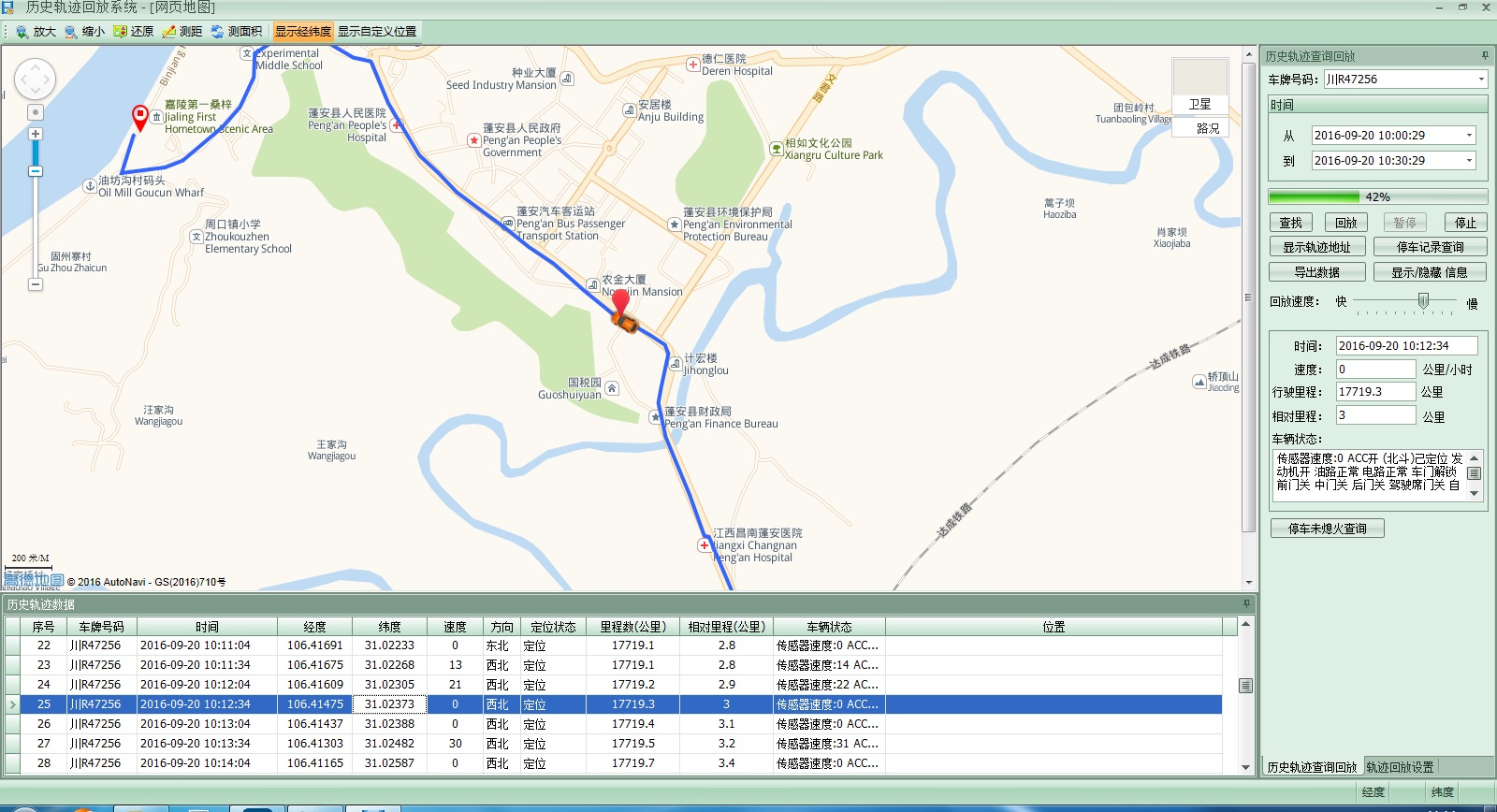Select the 测距 distance measuring tool
The width and height of the screenshot is (1497, 812).
click(x=169, y=32)
